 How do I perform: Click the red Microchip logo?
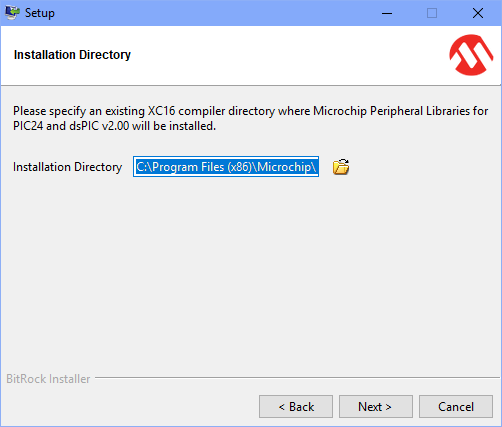coord(471,55)
